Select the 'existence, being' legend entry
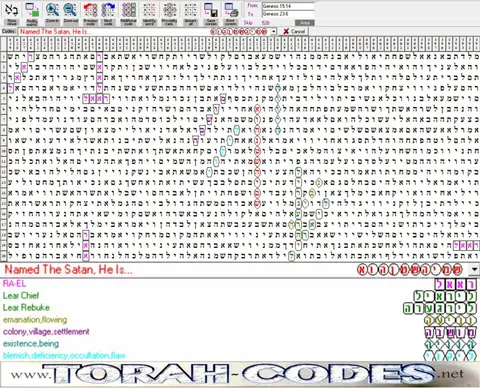The width and height of the screenshot is (480, 388). click(31, 343)
